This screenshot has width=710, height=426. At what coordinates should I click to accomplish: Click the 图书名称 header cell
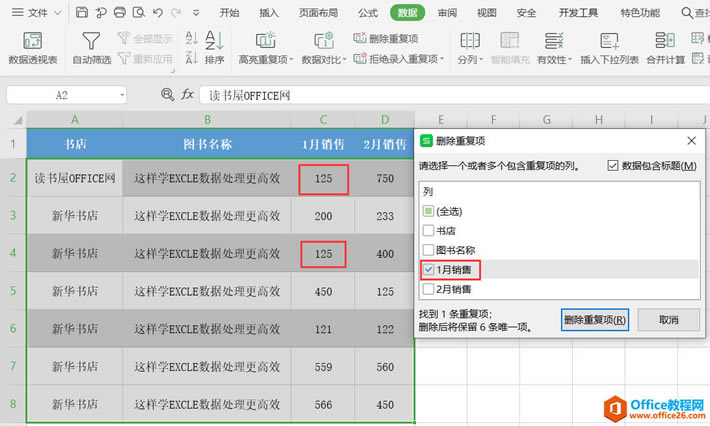click(x=207, y=144)
